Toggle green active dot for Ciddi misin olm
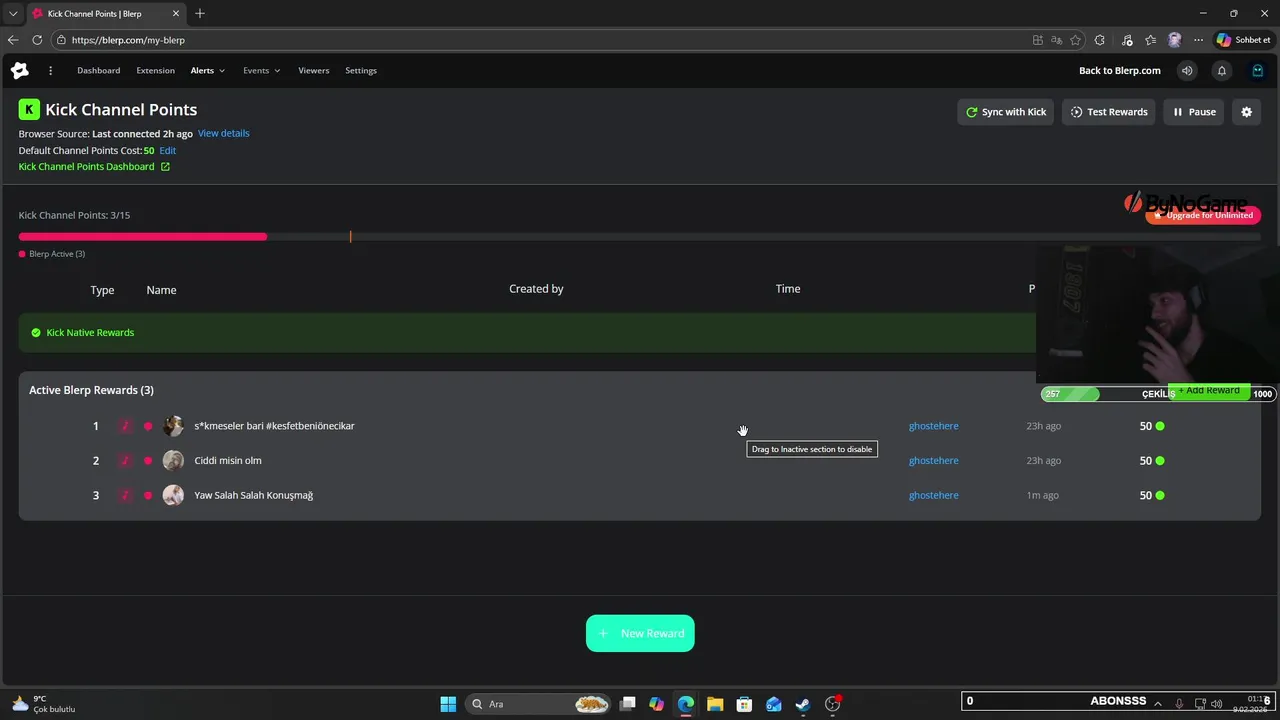This screenshot has width=1280, height=720. click(x=1160, y=461)
